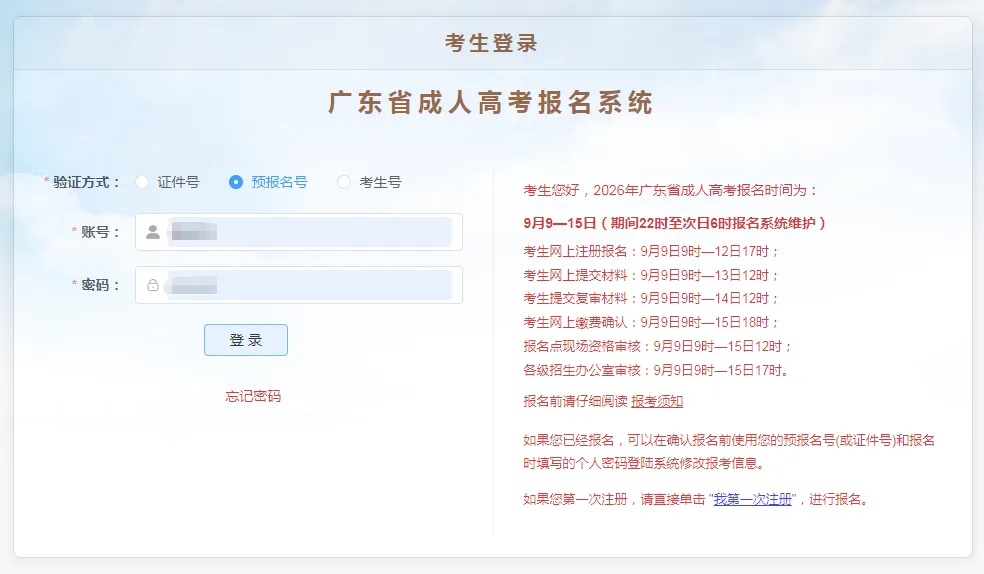The width and height of the screenshot is (984, 574).
Task: Click the 考生网上缴费确认 schedule line
Action: click(x=651, y=322)
